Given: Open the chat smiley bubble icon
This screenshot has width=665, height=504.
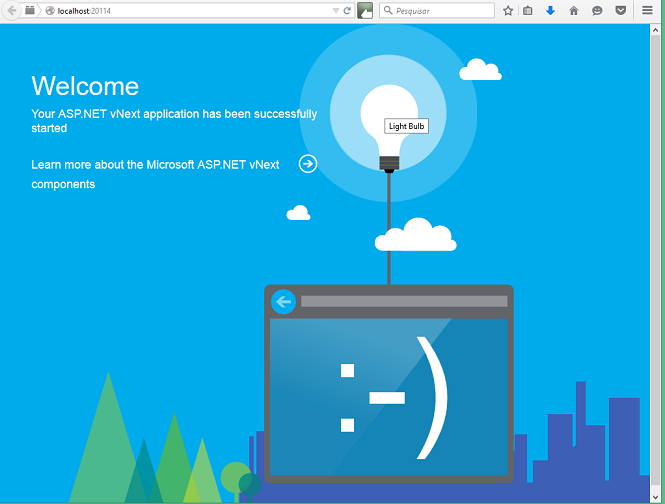Looking at the screenshot, I should tap(597, 11).
